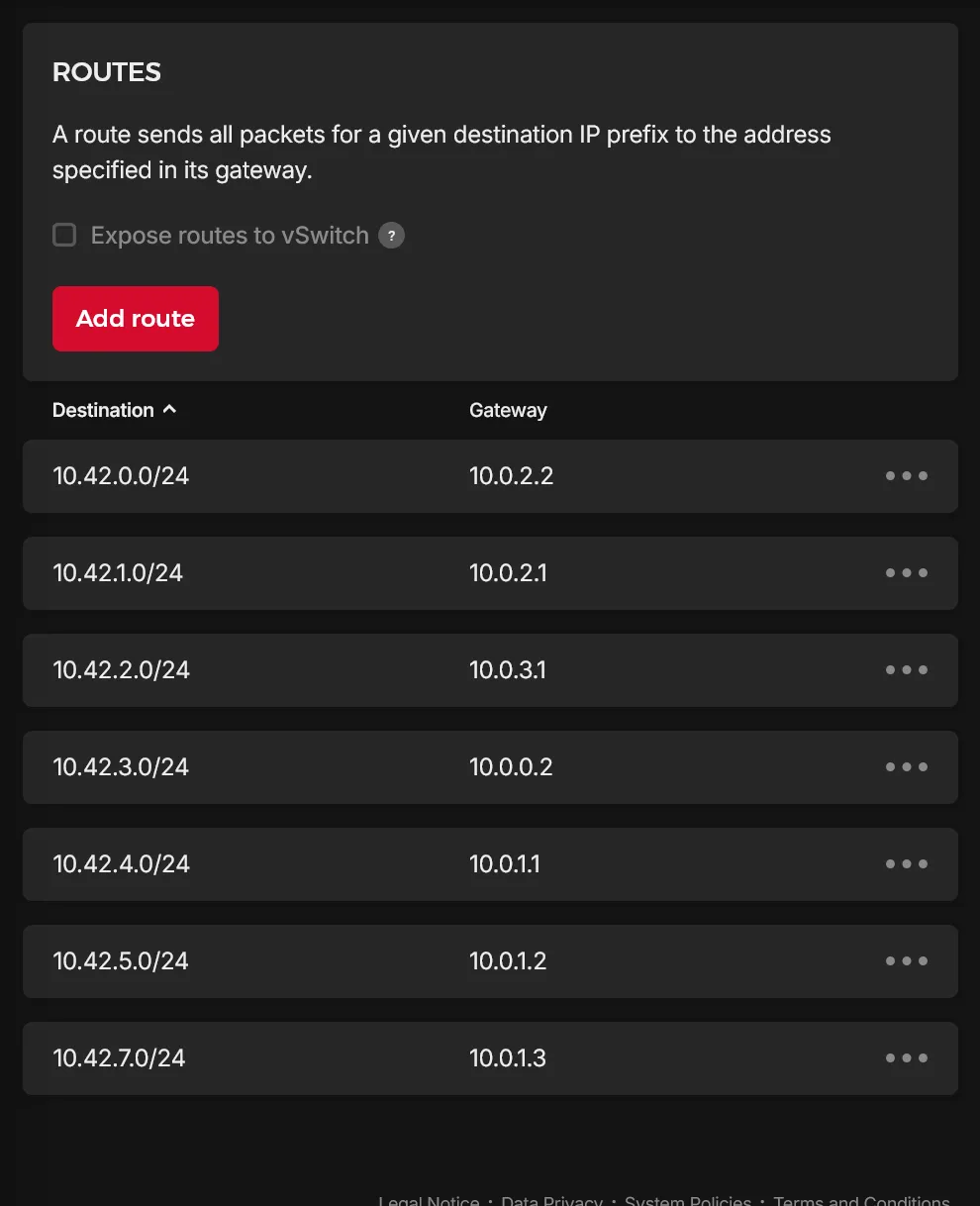Open more actions for route 10.42.4.0/24
Screen dimensions: 980x1206
[x=906, y=864]
